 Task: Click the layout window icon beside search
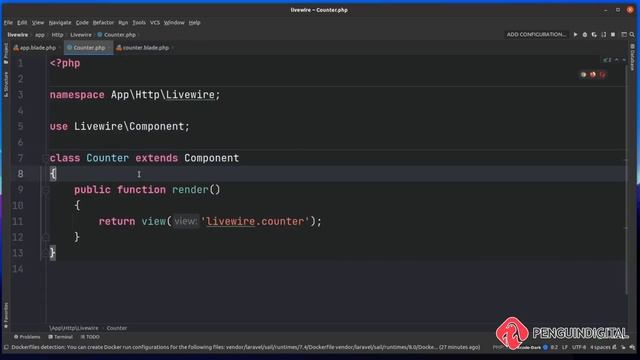click(624, 35)
